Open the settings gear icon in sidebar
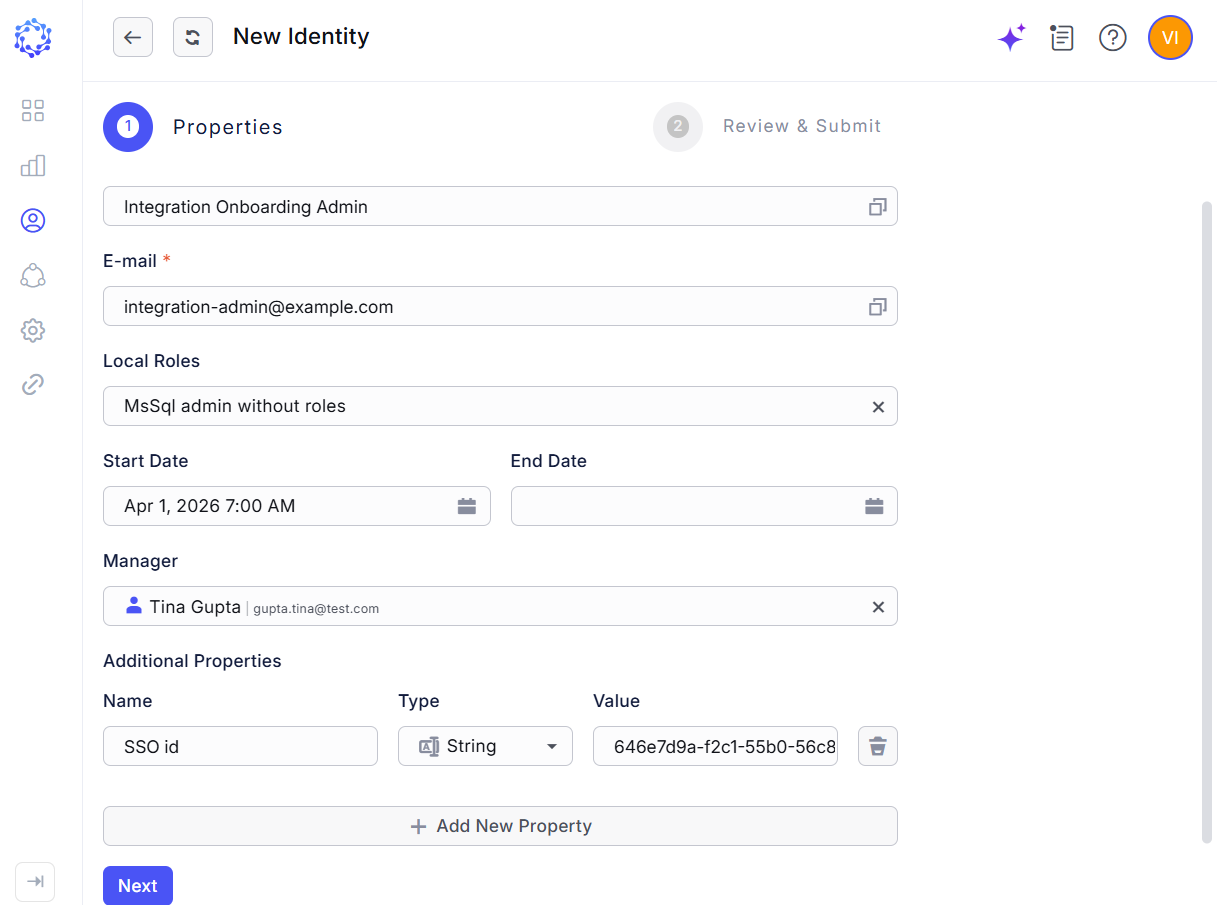Image resolution: width=1217 pixels, height=905 pixels. [33, 330]
